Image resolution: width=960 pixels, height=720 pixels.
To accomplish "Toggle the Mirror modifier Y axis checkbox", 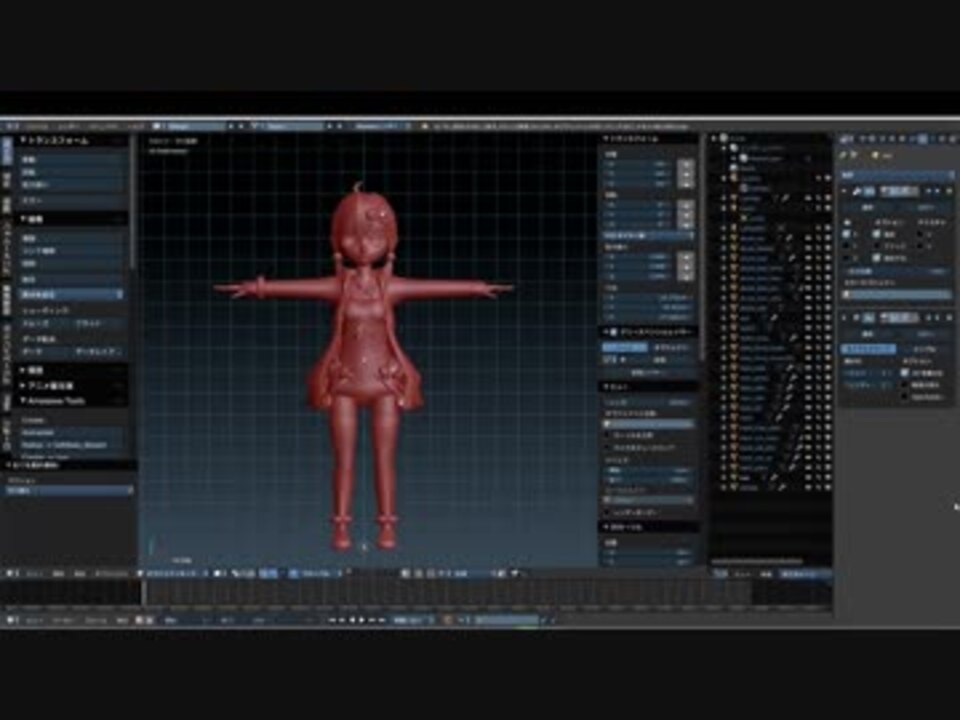I will pos(847,245).
